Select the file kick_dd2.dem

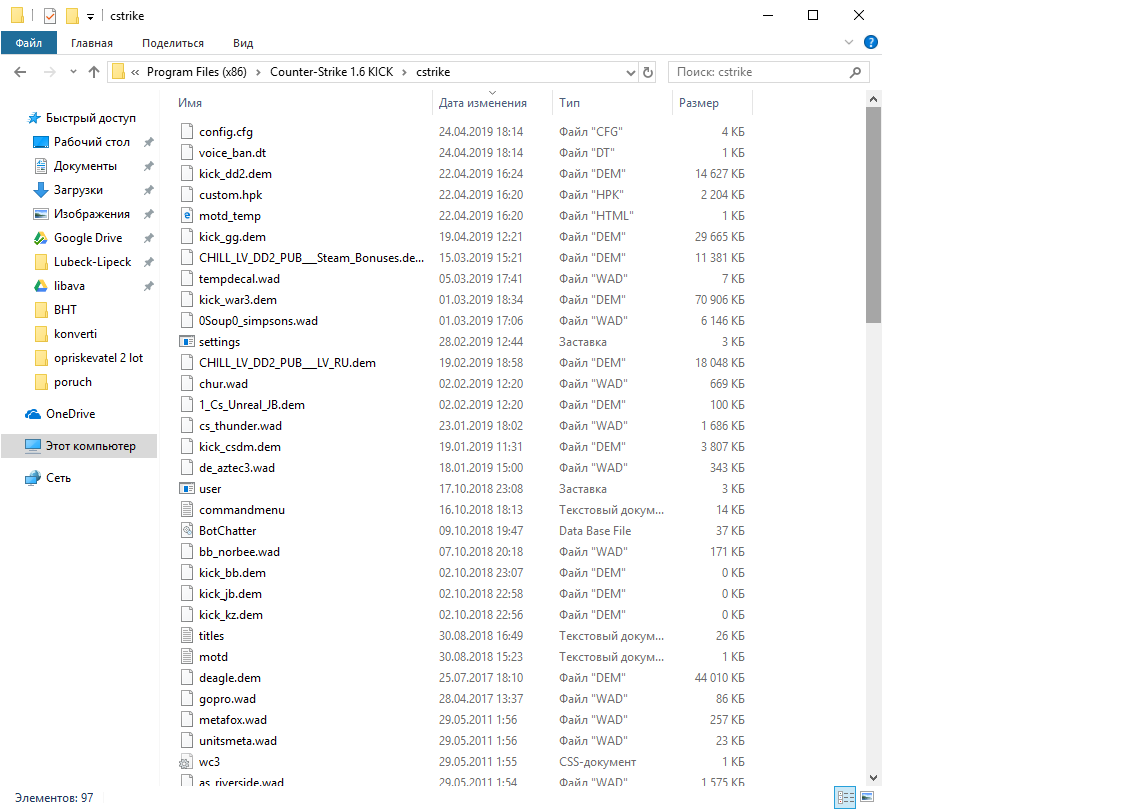click(x=235, y=173)
